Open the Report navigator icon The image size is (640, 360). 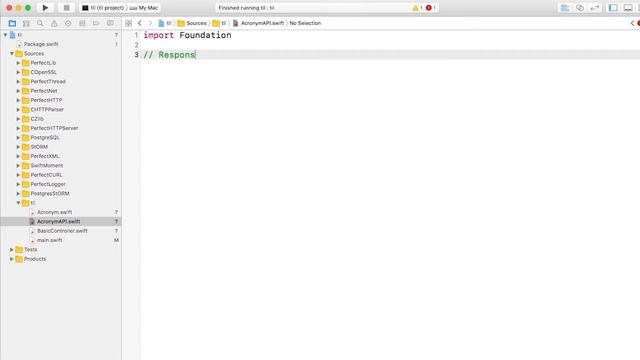[110, 23]
